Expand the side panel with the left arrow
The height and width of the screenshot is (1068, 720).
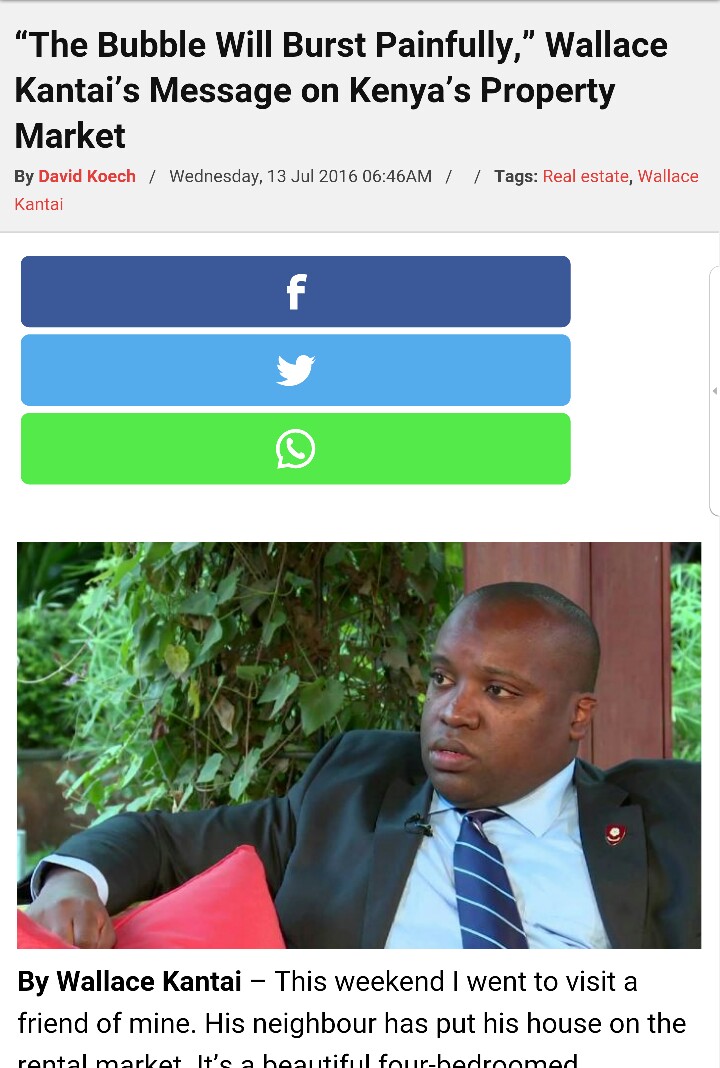715,391
